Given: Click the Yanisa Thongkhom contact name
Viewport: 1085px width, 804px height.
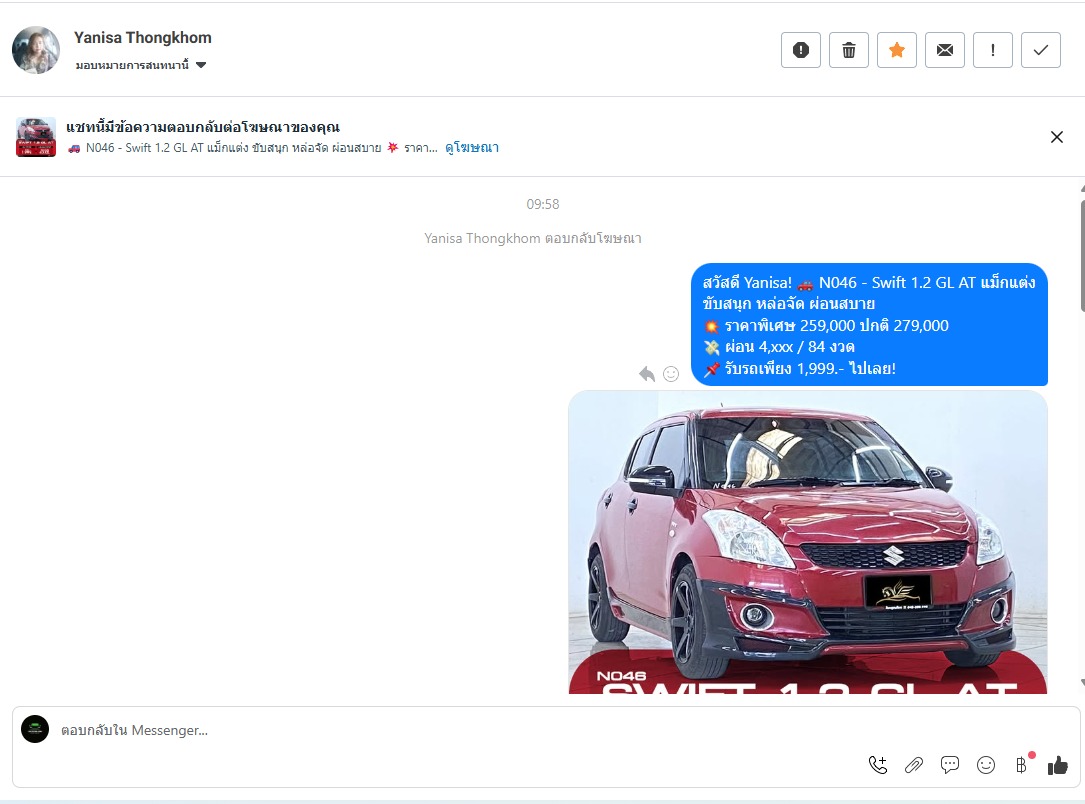Looking at the screenshot, I should point(143,37).
